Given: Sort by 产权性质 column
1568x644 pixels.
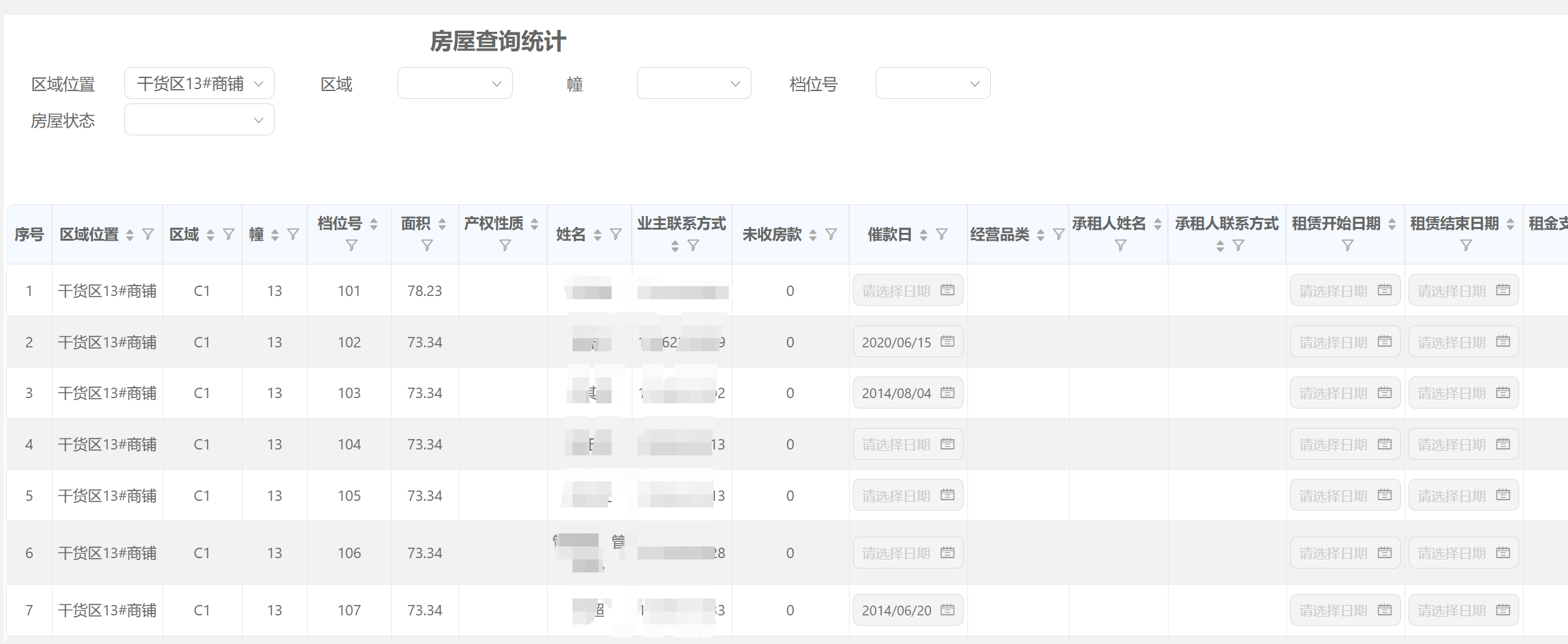Looking at the screenshot, I should tap(534, 224).
